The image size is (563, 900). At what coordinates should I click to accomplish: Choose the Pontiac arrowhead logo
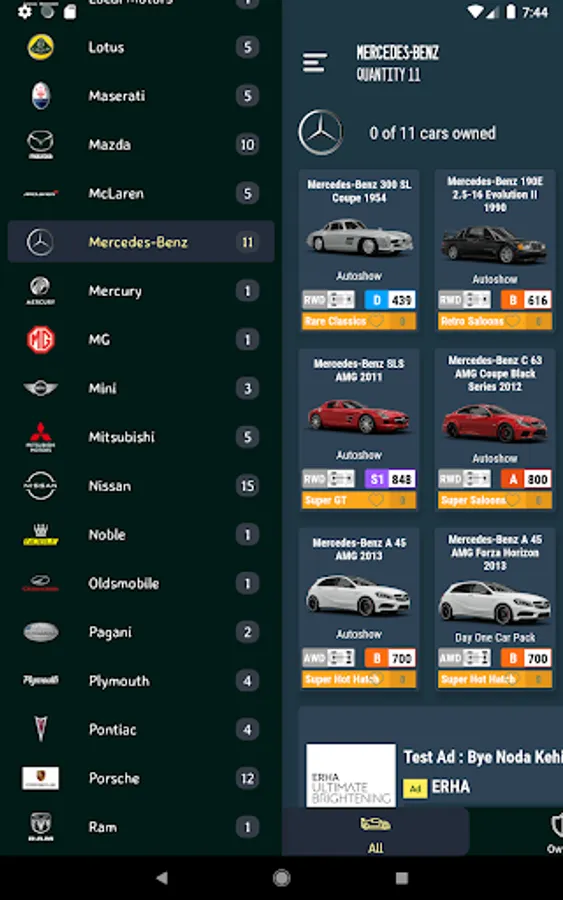(40, 729)
